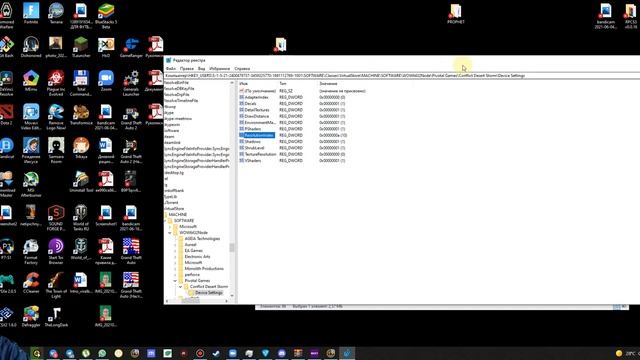Select the Decals DWORD value

tap(250, 104)
